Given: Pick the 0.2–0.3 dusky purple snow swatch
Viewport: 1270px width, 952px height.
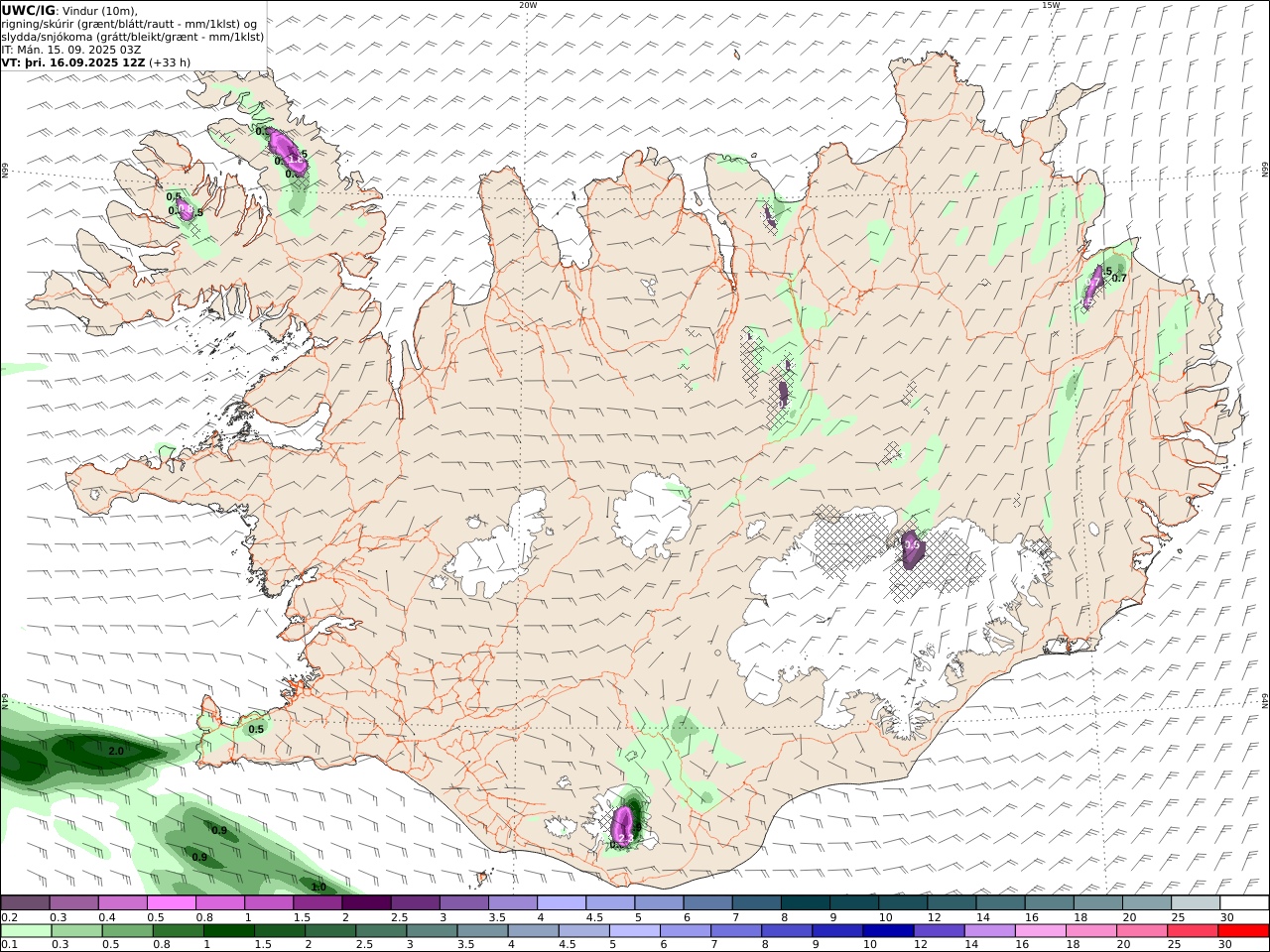Looking at the screenshot, I should pos(25,903).
